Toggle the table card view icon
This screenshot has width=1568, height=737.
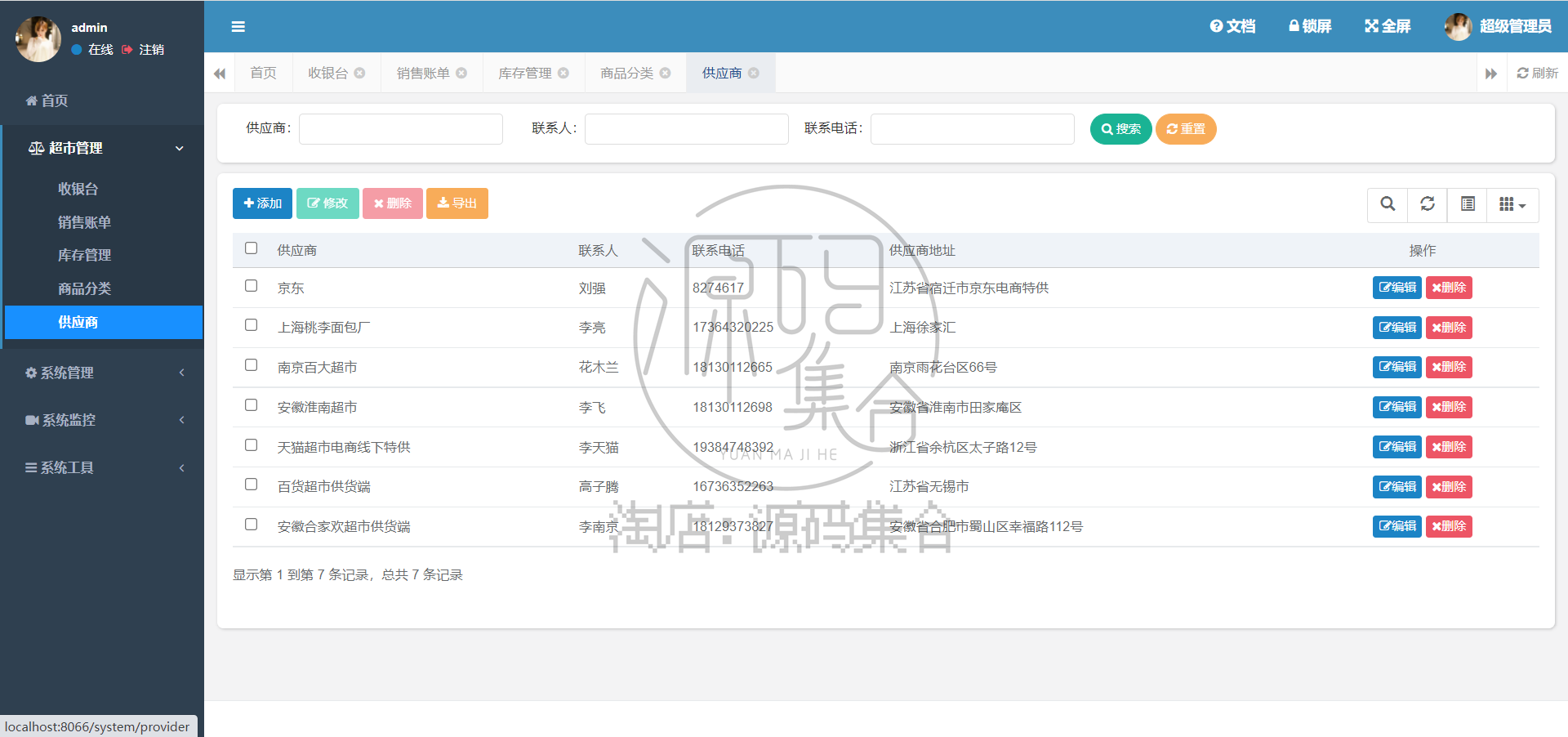point(1468,204)
